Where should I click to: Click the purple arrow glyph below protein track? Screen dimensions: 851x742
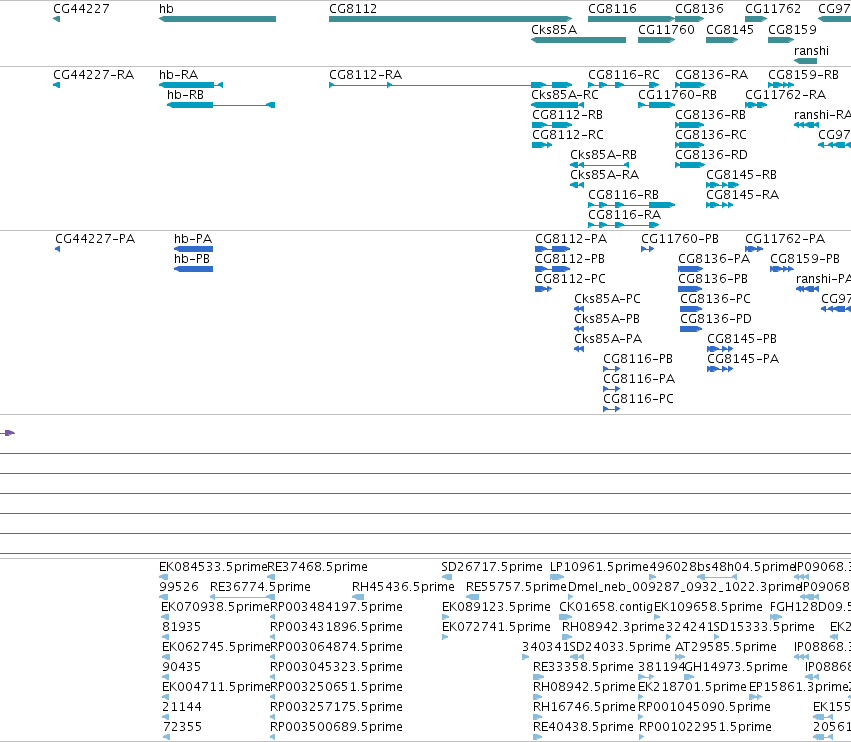8,433
